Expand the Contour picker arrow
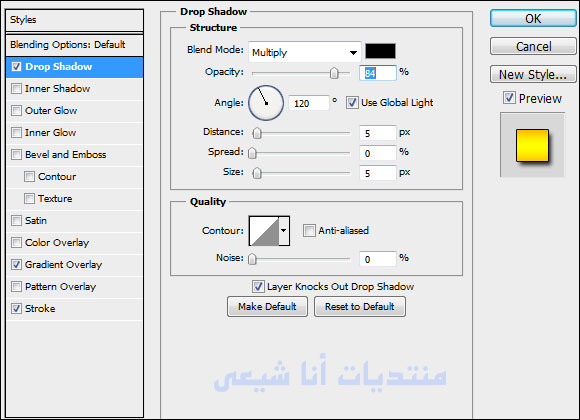Viewport: 580px width, 420px height. point(284,231)
